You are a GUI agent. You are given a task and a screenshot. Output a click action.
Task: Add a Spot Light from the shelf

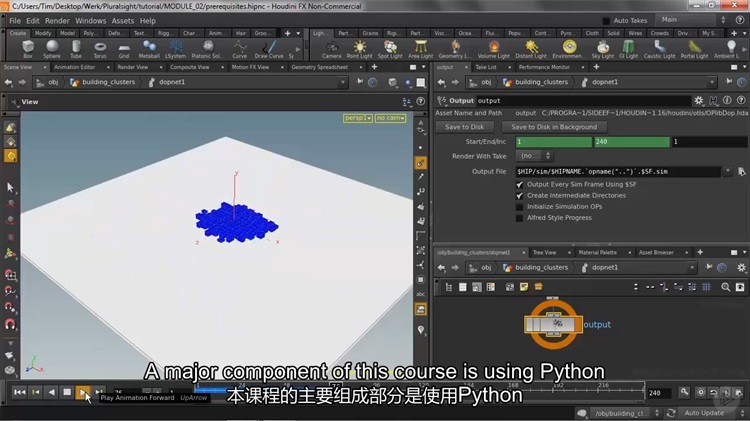point(390,49)
